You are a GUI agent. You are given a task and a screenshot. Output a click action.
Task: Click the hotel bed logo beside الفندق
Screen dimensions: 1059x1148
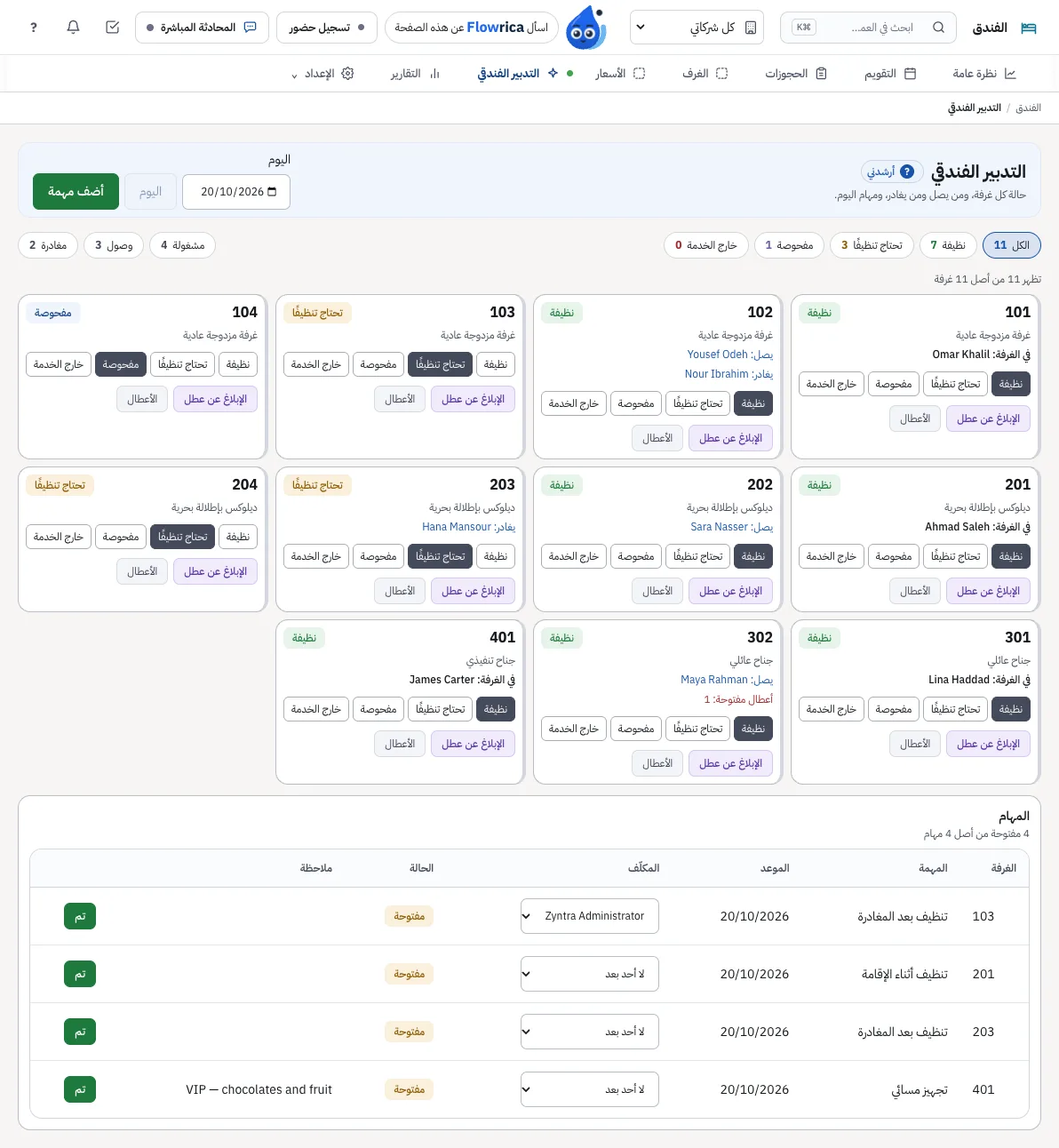[1029, 28]
